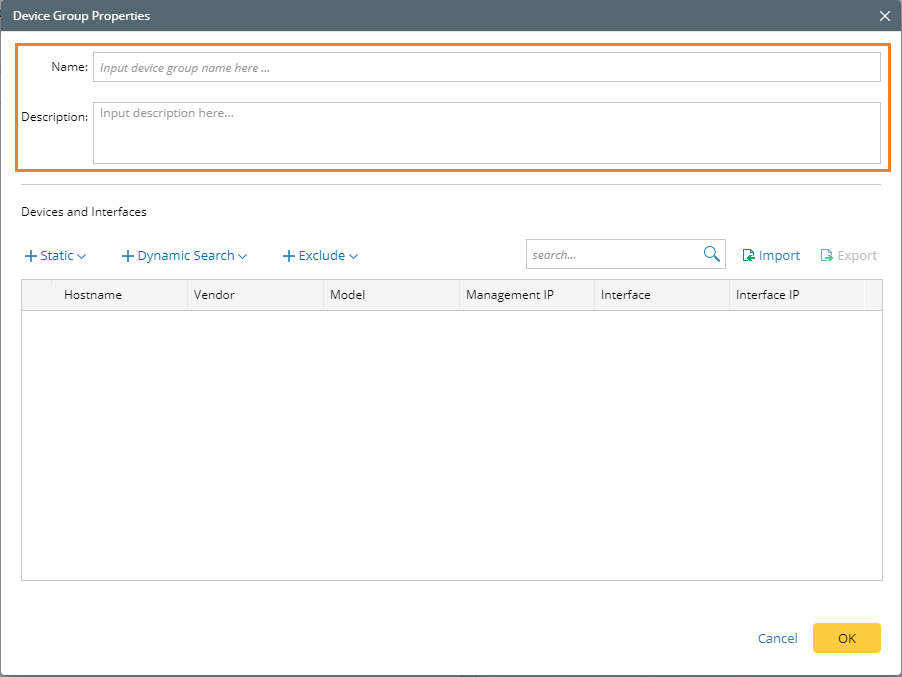Click into the Description text area

(486, 133)
